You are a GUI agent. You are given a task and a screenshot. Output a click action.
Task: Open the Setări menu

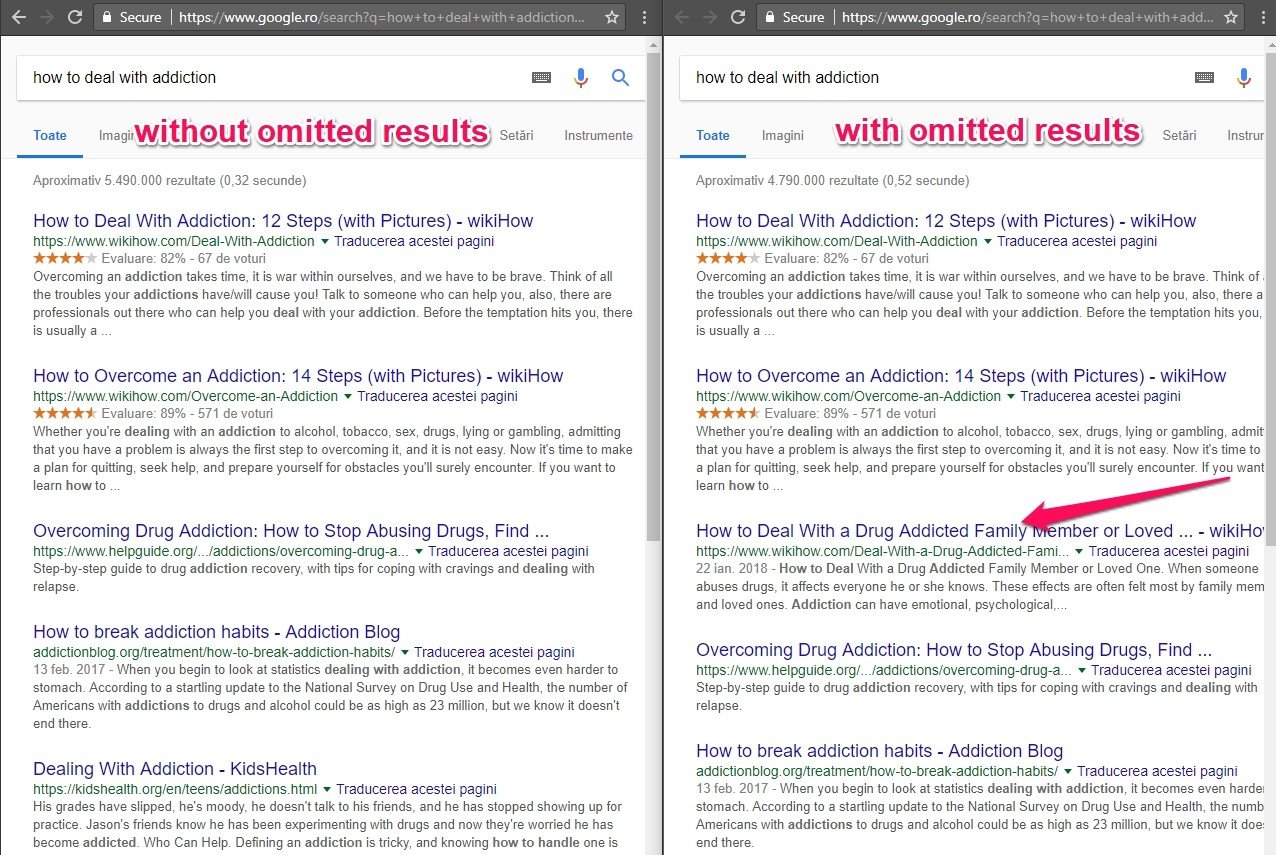point(517,135)
